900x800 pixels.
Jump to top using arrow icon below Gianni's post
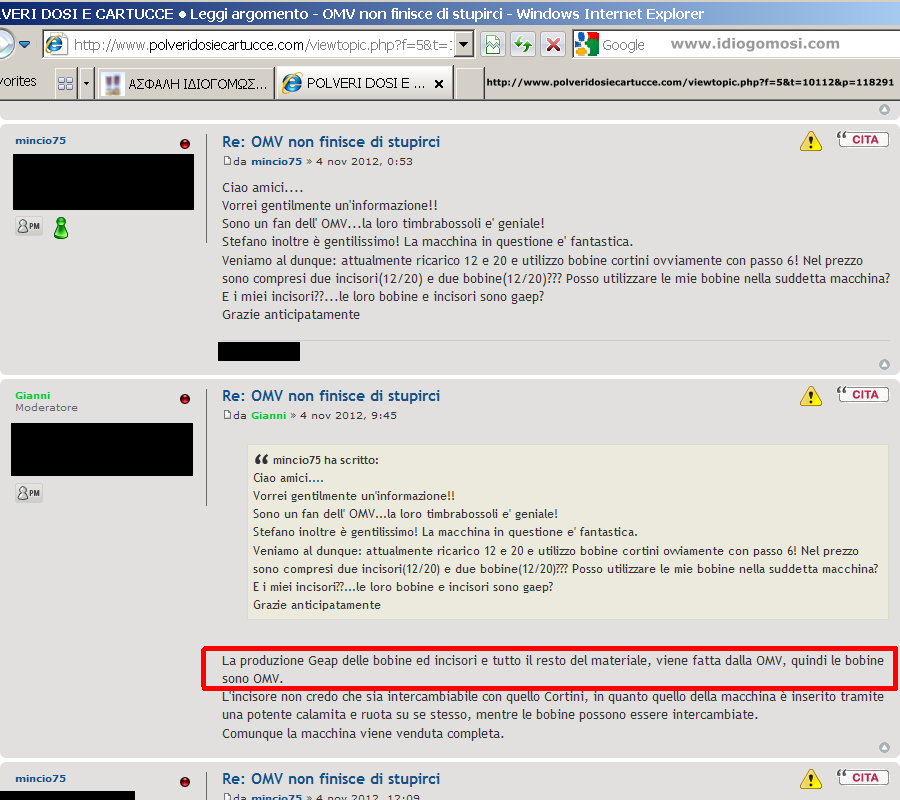(885, 747)
